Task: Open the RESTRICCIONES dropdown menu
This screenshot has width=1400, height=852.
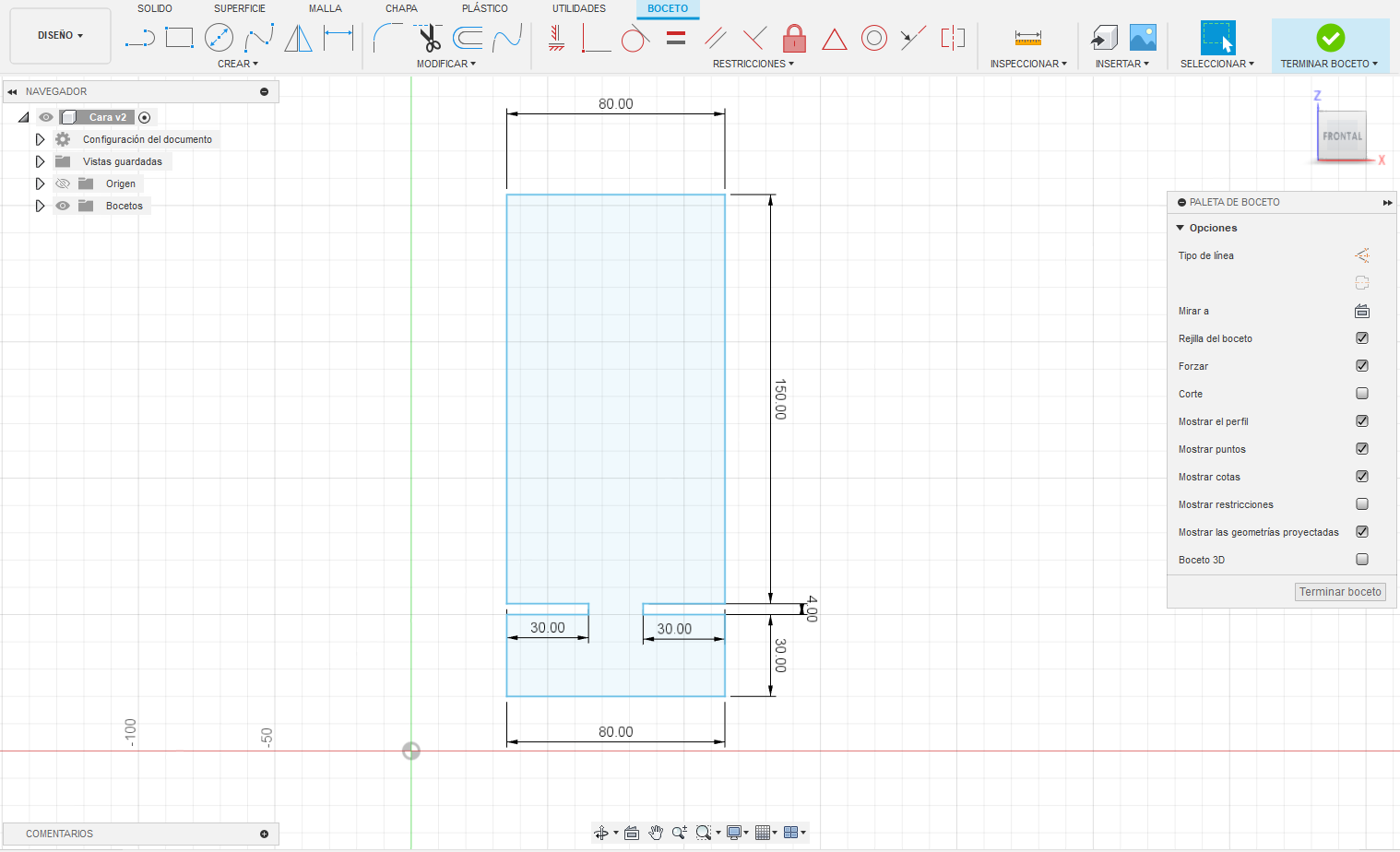Action: (753, 64)
